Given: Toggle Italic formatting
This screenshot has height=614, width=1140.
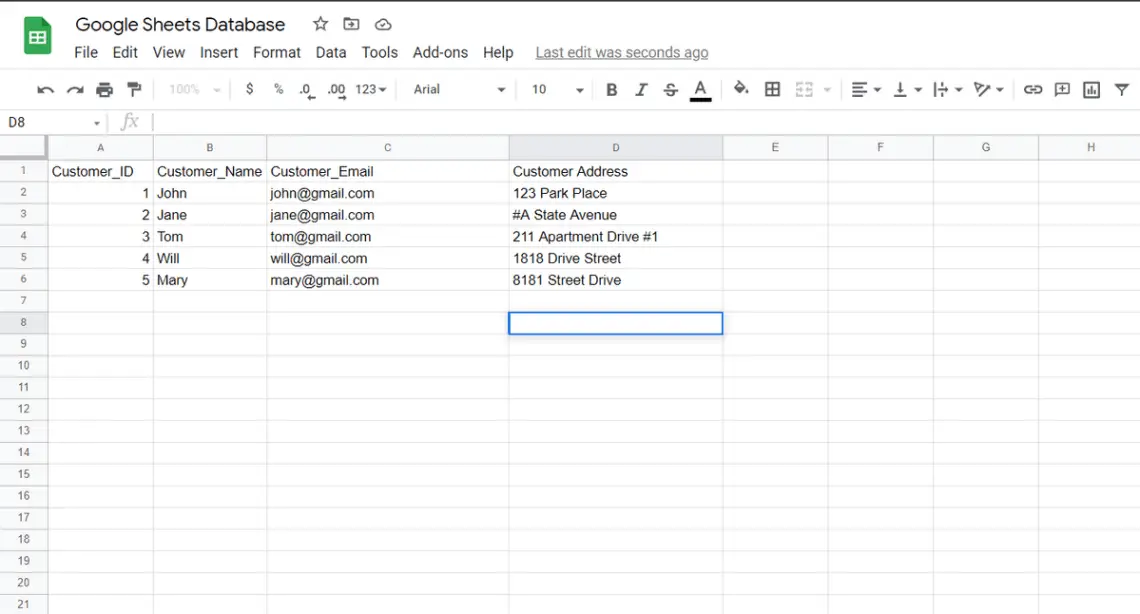Looking at the screenshot, I should point(641,90).
